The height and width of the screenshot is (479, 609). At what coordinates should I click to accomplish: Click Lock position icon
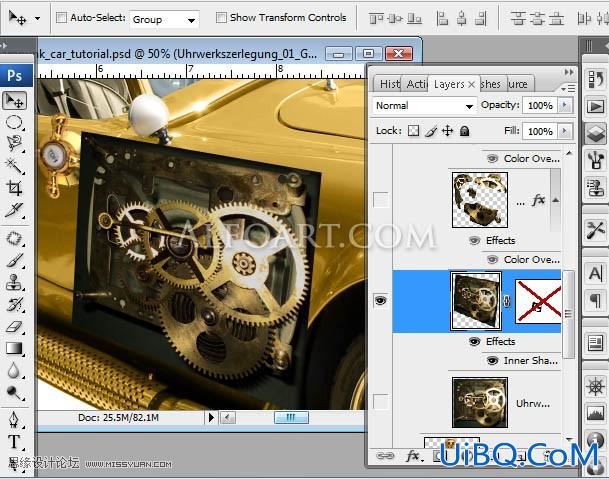(447, 131)
